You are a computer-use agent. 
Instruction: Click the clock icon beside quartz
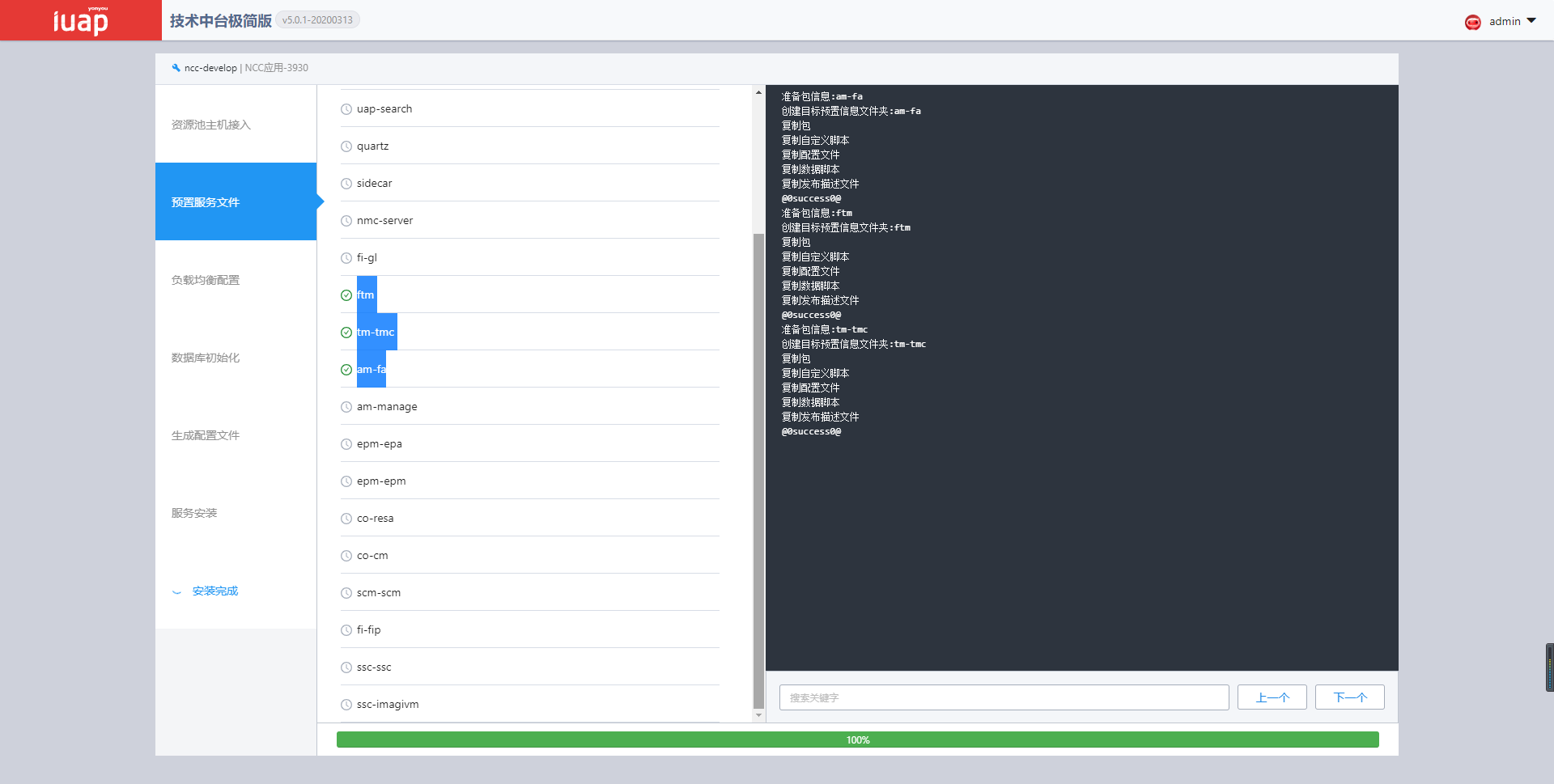click(x=346, y=146)
